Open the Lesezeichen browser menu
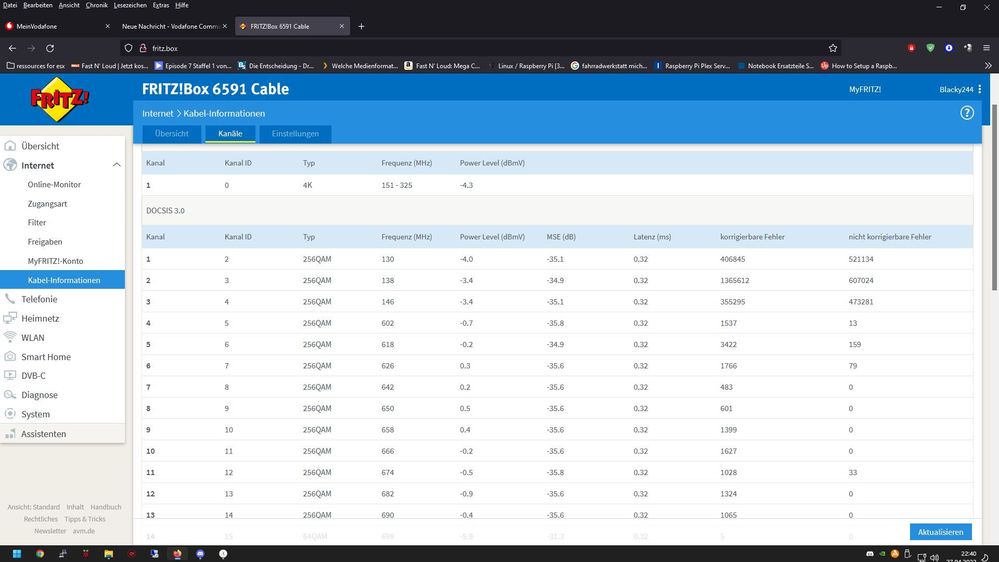This screenshot has height=562, width=999. (x=130, y=5)
